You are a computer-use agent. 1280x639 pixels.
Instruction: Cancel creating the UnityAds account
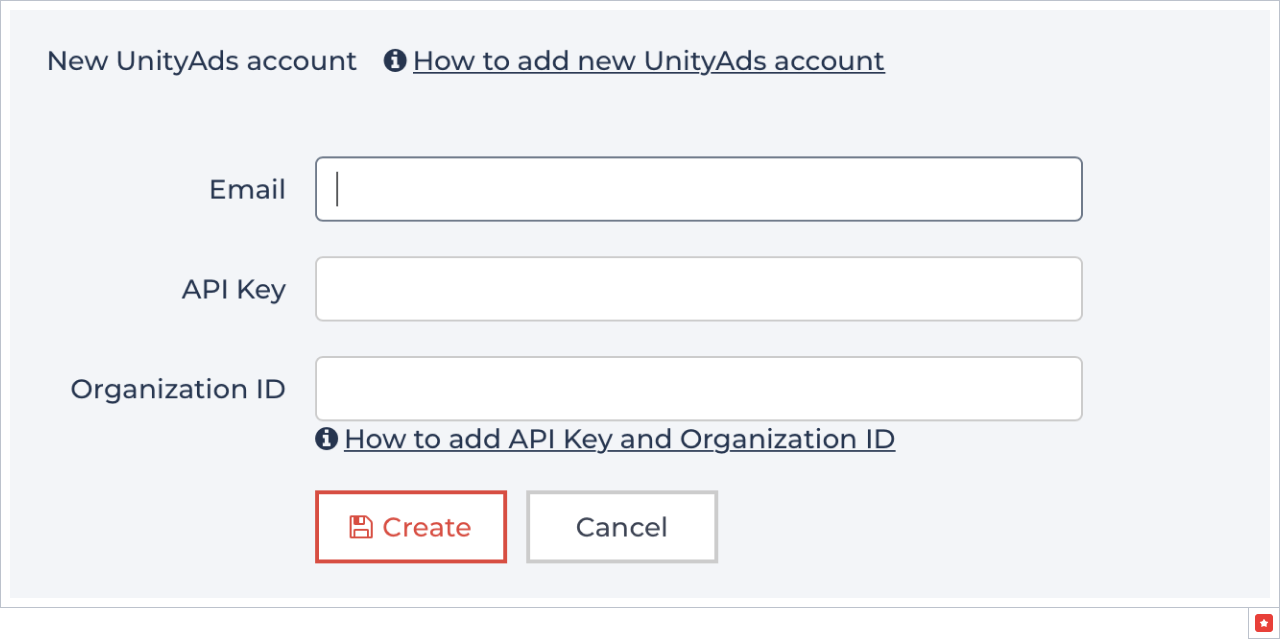[621, 526]
